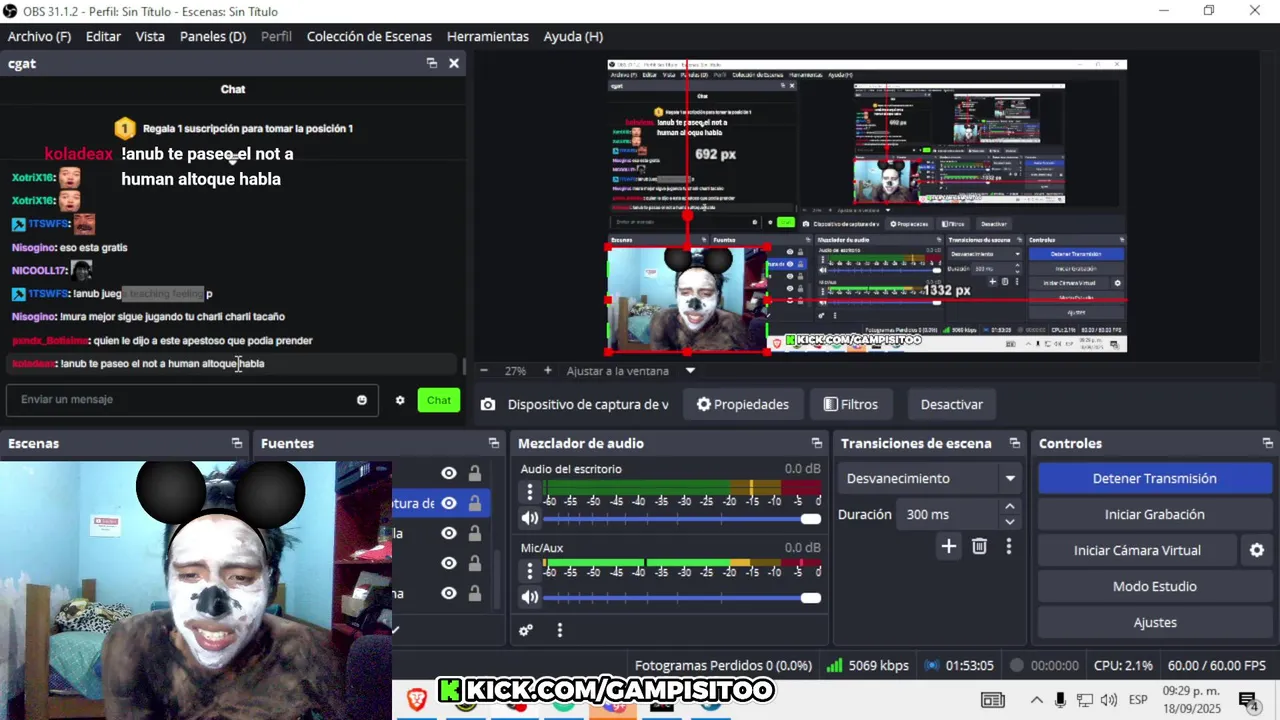The image size is (1280, 720).
Task: Open Windows notification center
Action: pyautogui.click(x=1248, y=700)
